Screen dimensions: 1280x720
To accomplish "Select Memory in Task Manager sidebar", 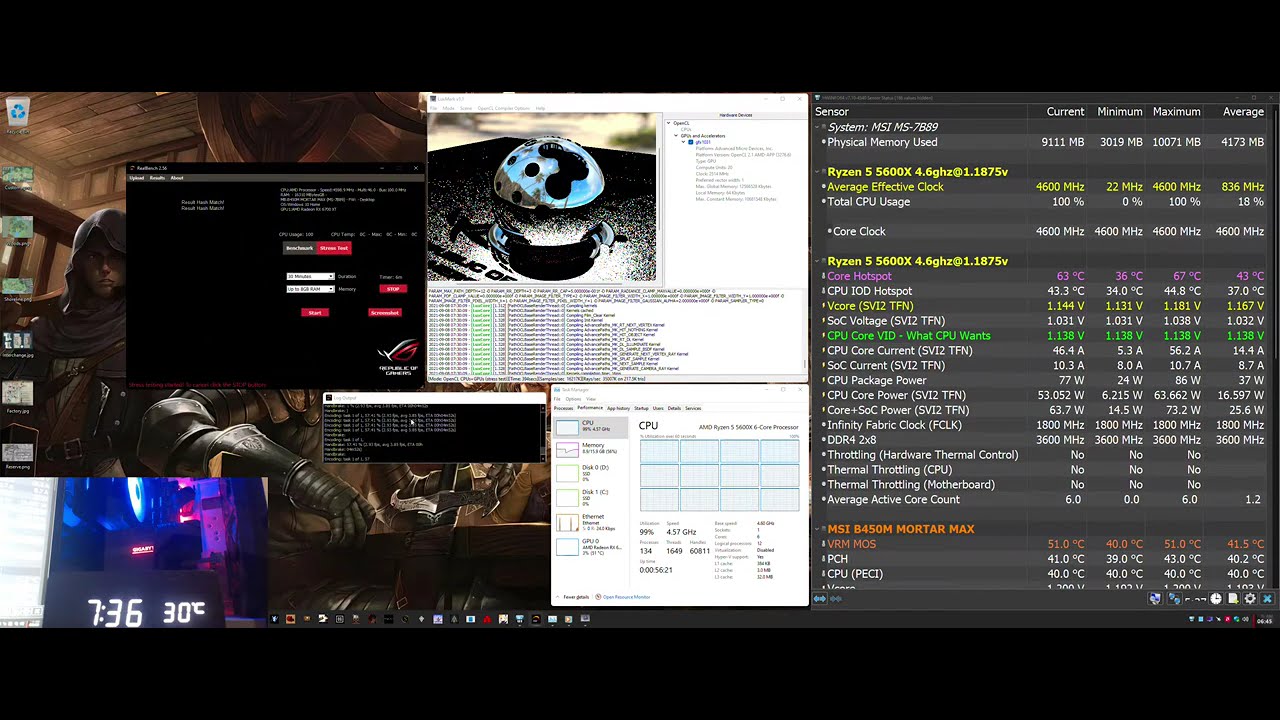I will pos(591,449).
